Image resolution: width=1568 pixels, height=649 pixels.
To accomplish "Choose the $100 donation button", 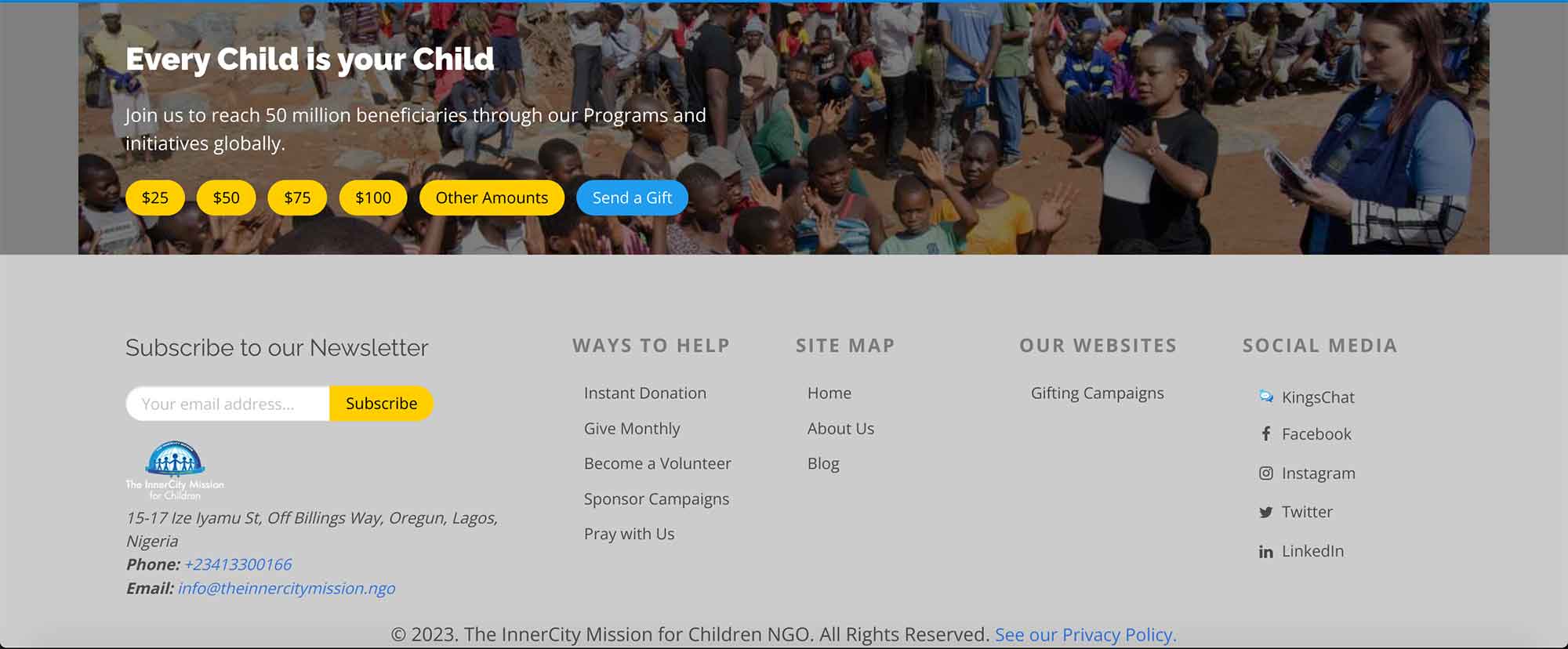I will [x=373, y=198].
